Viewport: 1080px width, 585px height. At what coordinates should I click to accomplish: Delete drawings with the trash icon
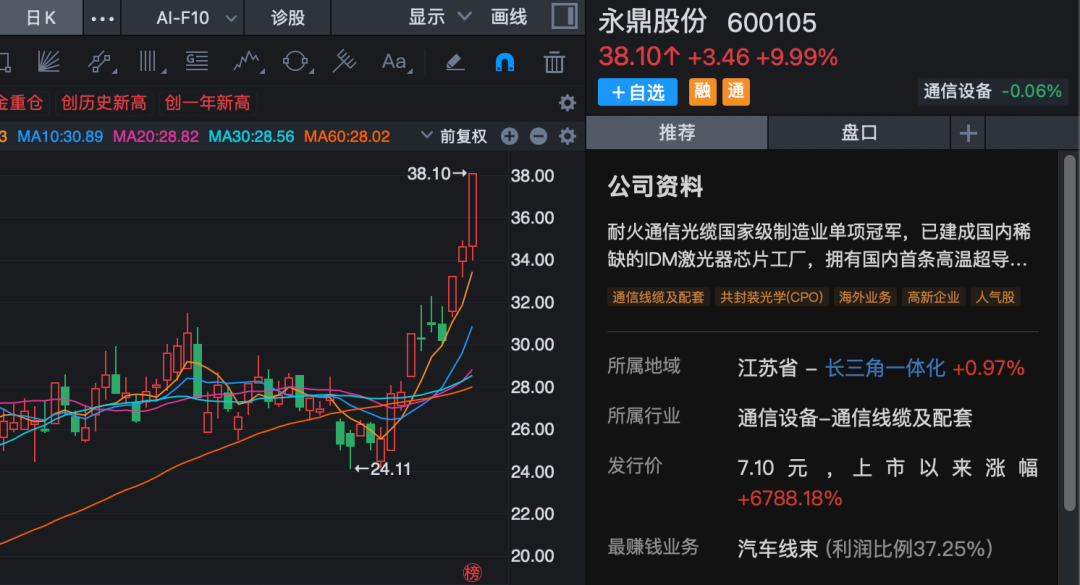pyautogui.click(x=553, y=62)
